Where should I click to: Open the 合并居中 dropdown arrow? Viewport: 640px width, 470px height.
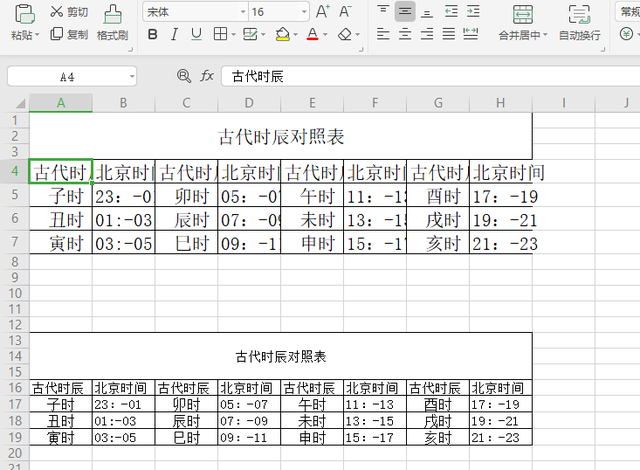[545, 35]
